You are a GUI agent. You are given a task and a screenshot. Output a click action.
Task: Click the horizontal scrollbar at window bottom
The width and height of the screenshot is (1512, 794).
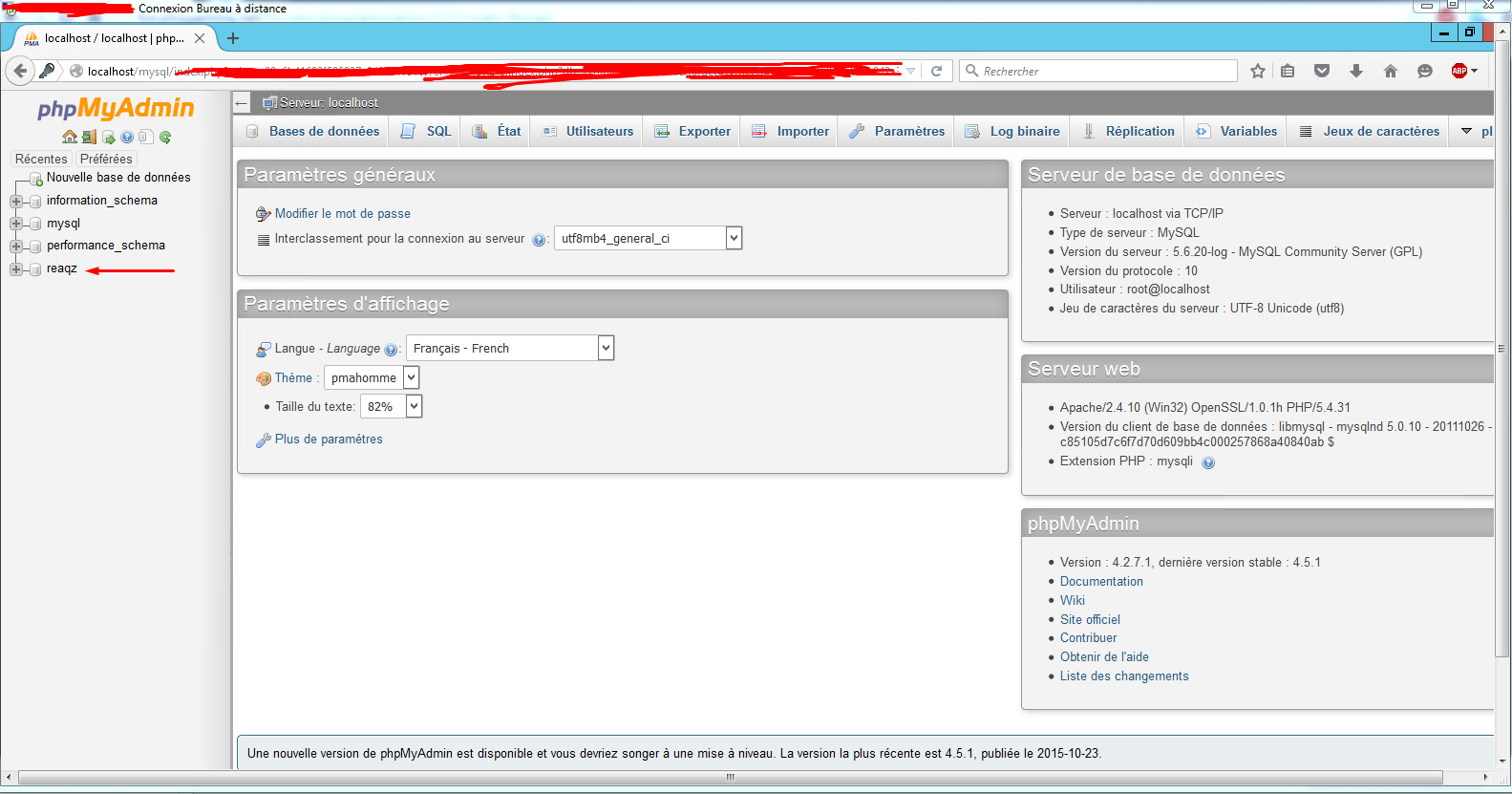(x=731, y=777)
